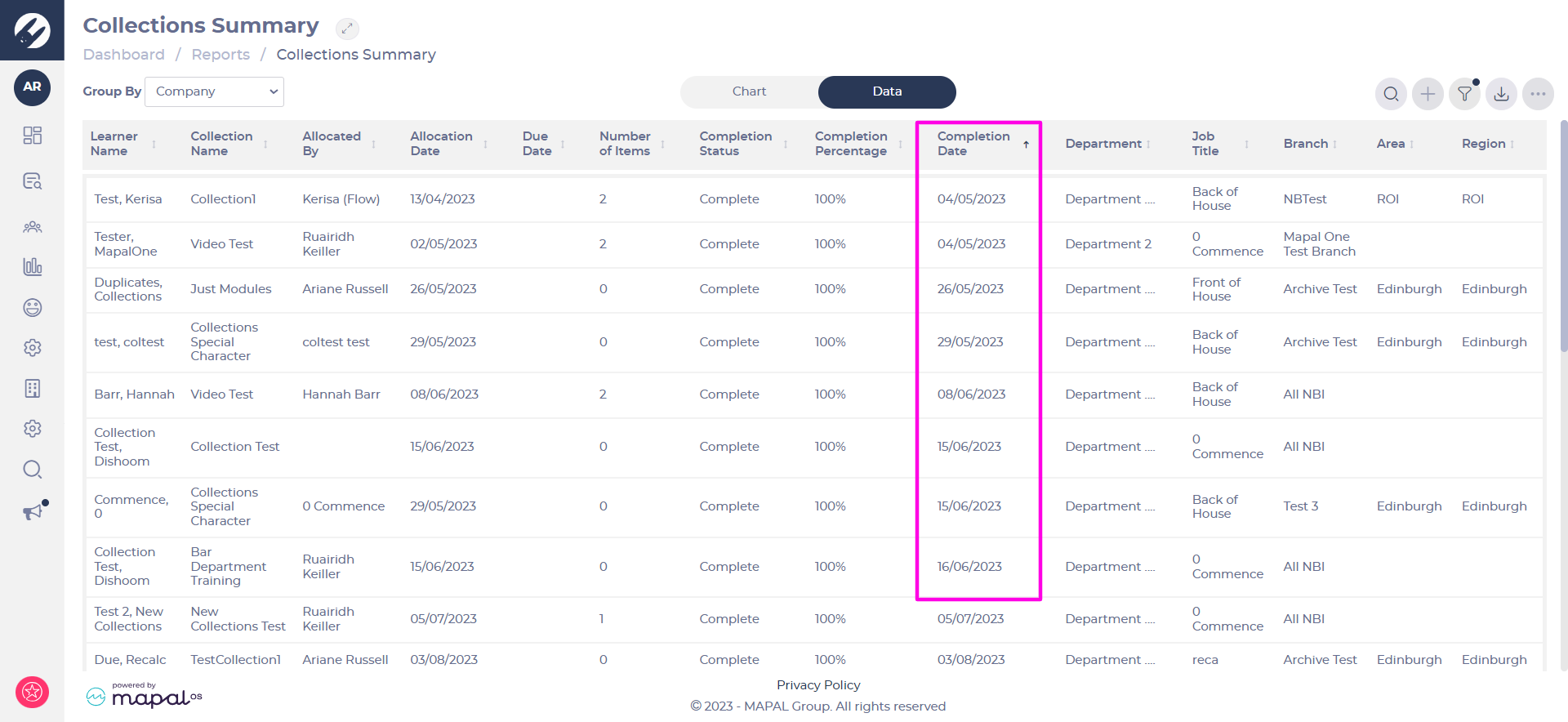Open Number of Items column menu
Image resolution: width=1568 pixels, height=722 pixels.
[x=662, y=145]
